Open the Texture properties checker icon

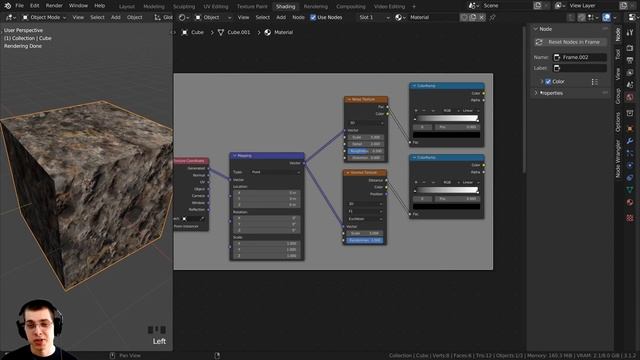click(x=630, y=218)
